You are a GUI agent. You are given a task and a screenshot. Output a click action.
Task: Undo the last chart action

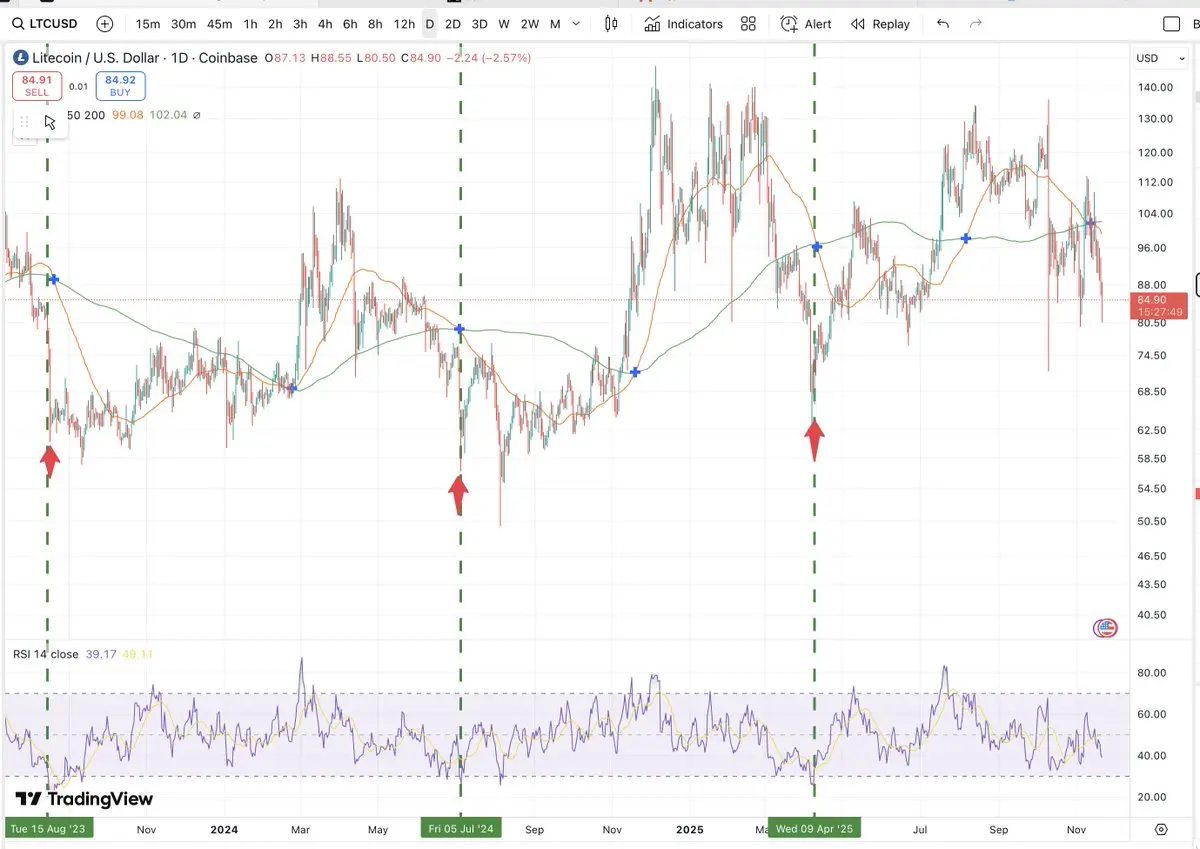click(x=943, y=24)
